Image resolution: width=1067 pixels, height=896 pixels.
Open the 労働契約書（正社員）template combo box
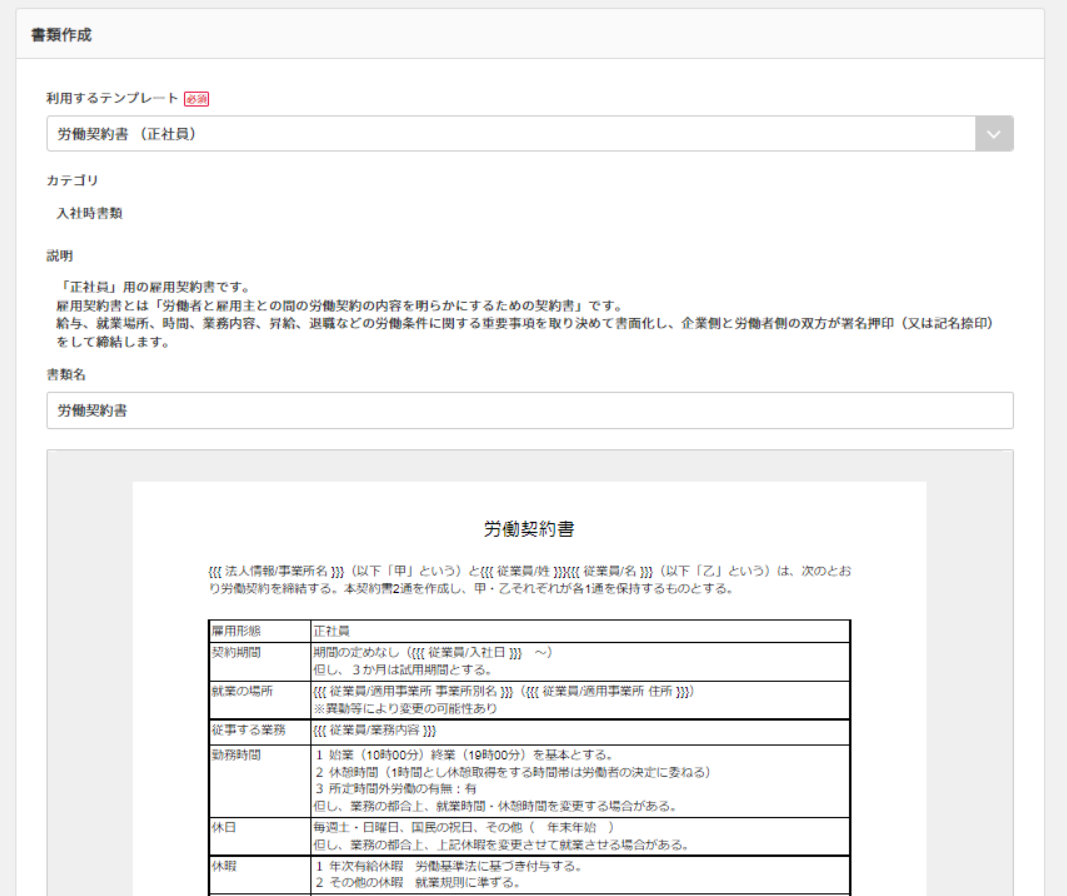click(x=530, y=134)
